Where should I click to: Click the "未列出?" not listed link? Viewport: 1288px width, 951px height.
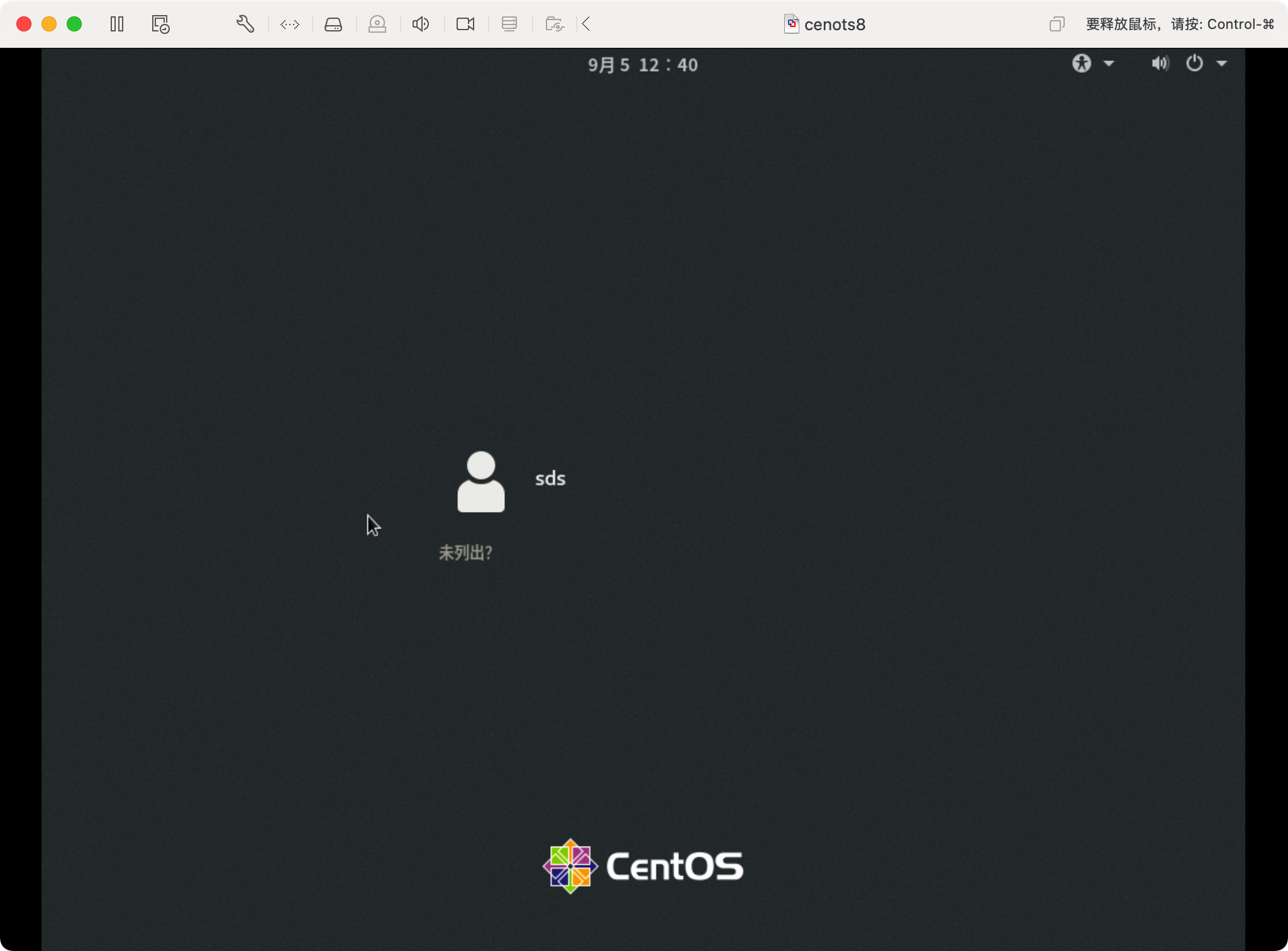(x=465, y=553)
